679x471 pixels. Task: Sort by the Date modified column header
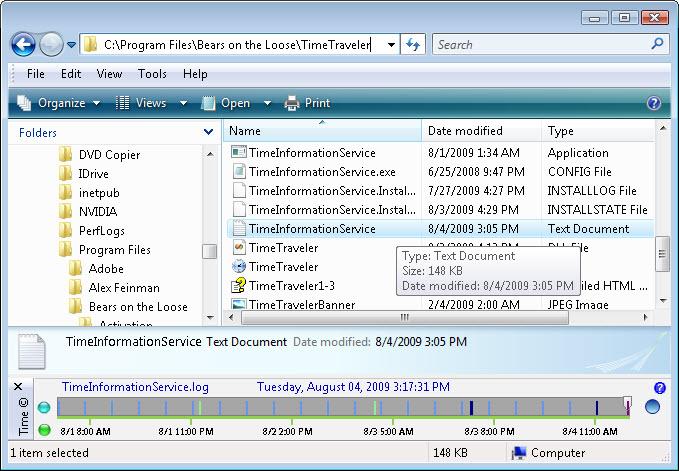point(481,131)
